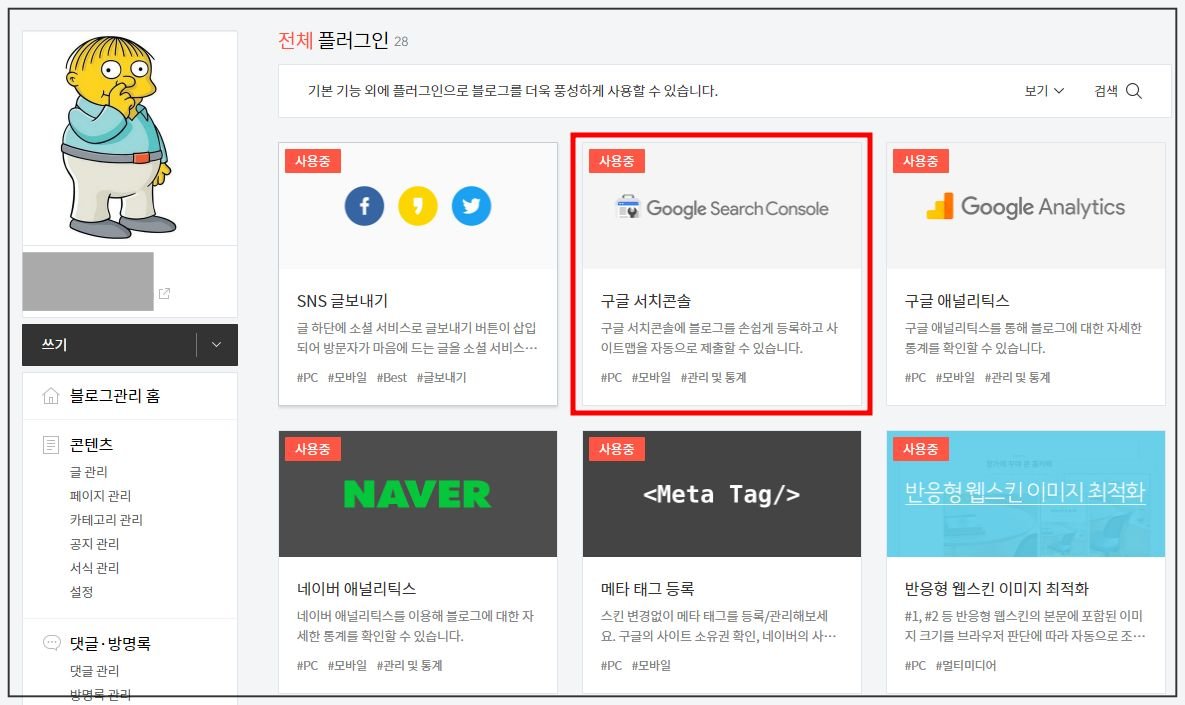The image size is (1185, 705).
Task: Click 사용중 badge on 반응형 웹스킨 card
Action: pos(920,449)
